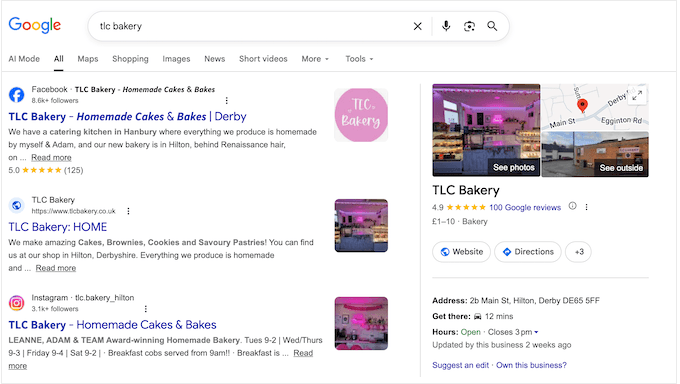Click the TLC Bakery panel title
The height and width of the screenshot is (384, 680).
coord(466,190)
